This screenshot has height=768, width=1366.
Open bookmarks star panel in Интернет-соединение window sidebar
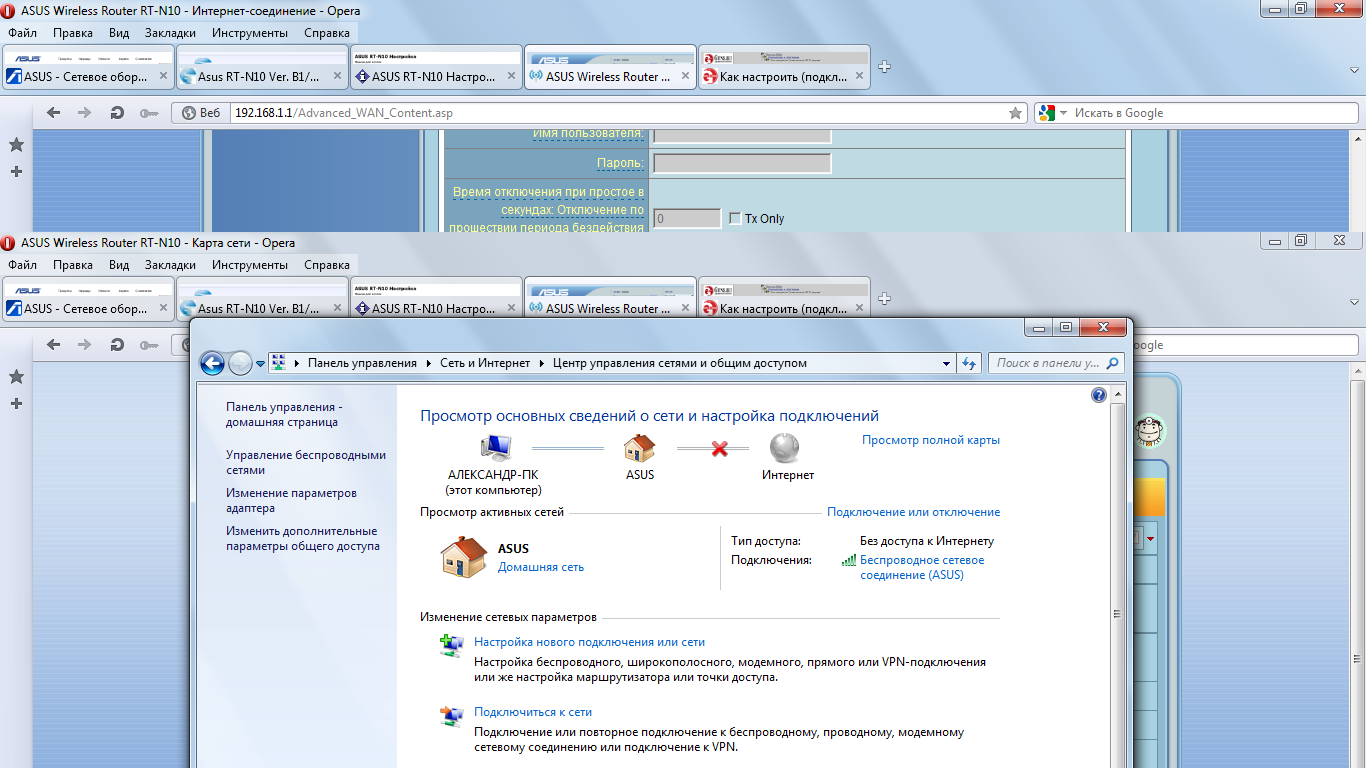pyautogui.click(x=16, y=145)
